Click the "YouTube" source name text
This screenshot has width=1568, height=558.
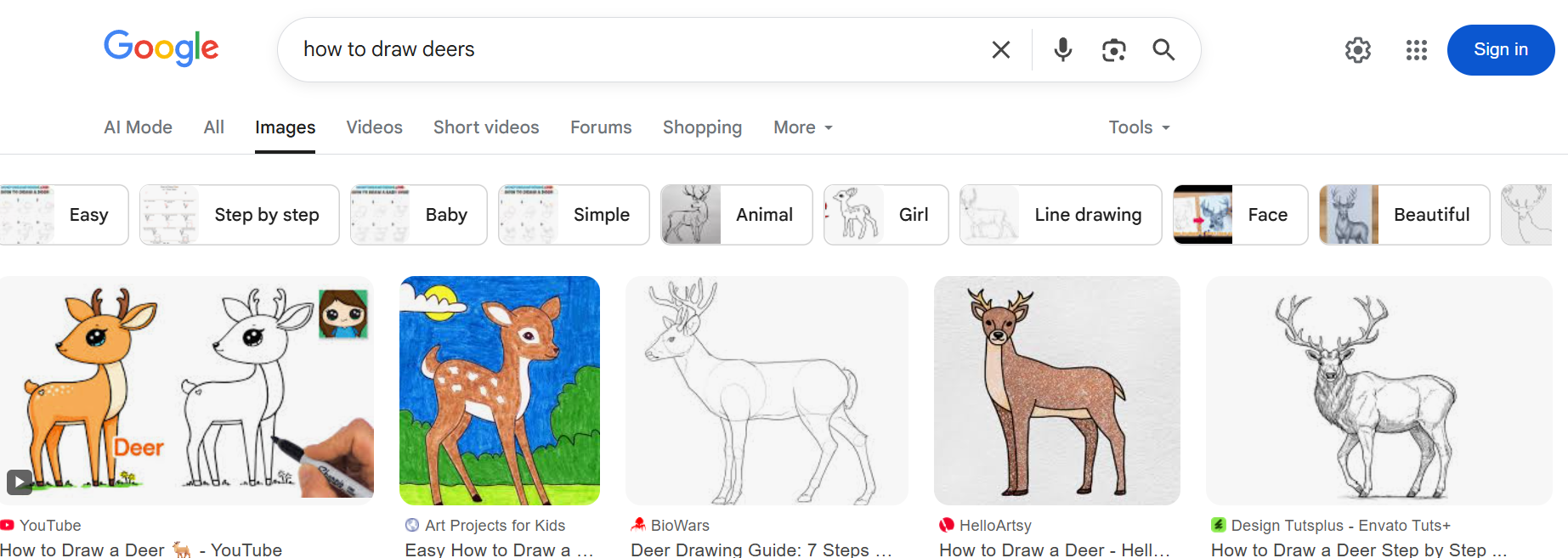pyautogui.click(x=50, y=526)
